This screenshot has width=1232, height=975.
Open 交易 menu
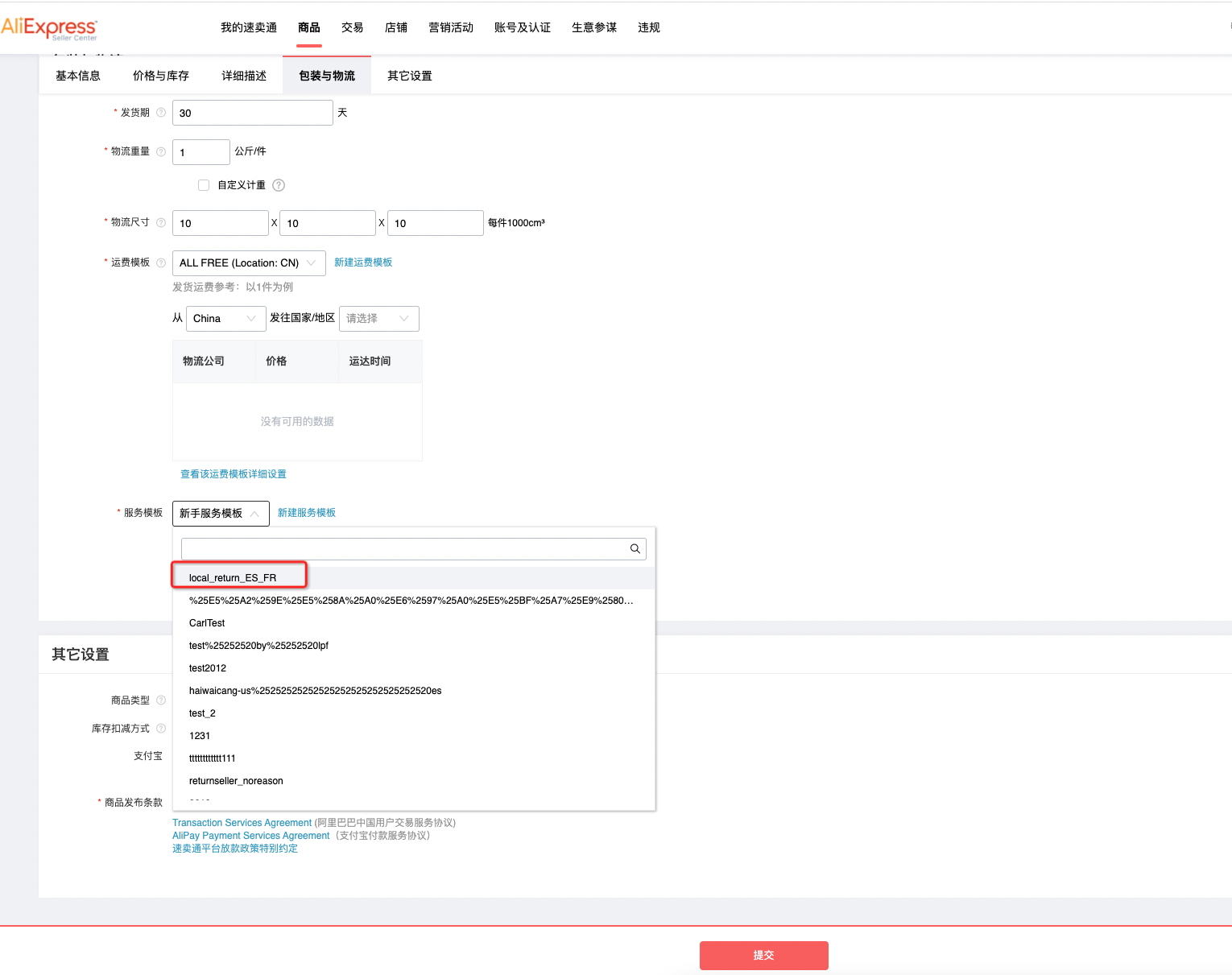tap(353, 27)
